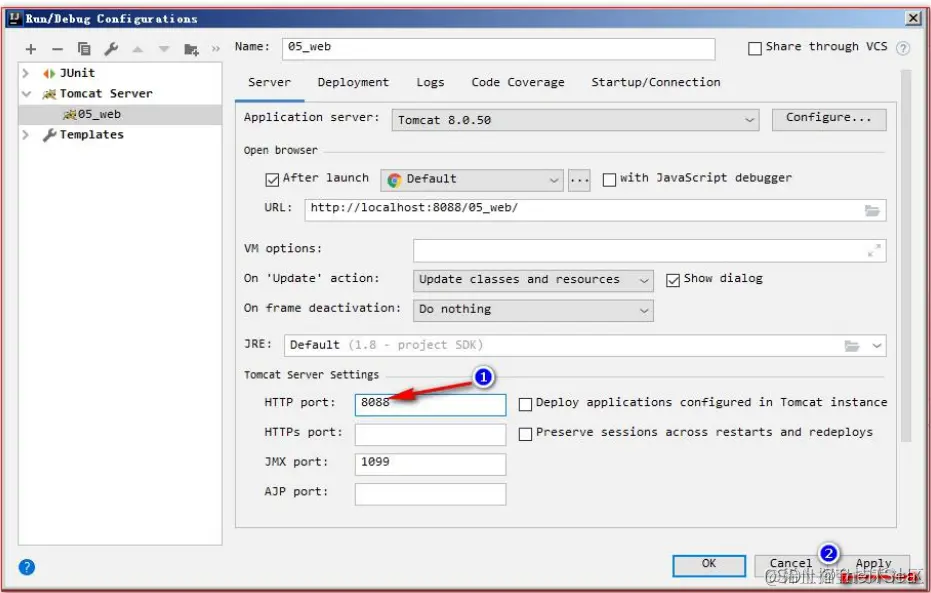
Task: Open help icon beside Share through VCS
Action: 902,48
